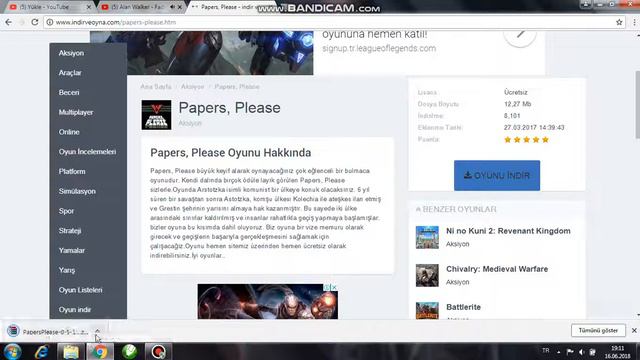
Task: Open Oyun Listeleri in sidebar
Action: (x=80, y=290)
